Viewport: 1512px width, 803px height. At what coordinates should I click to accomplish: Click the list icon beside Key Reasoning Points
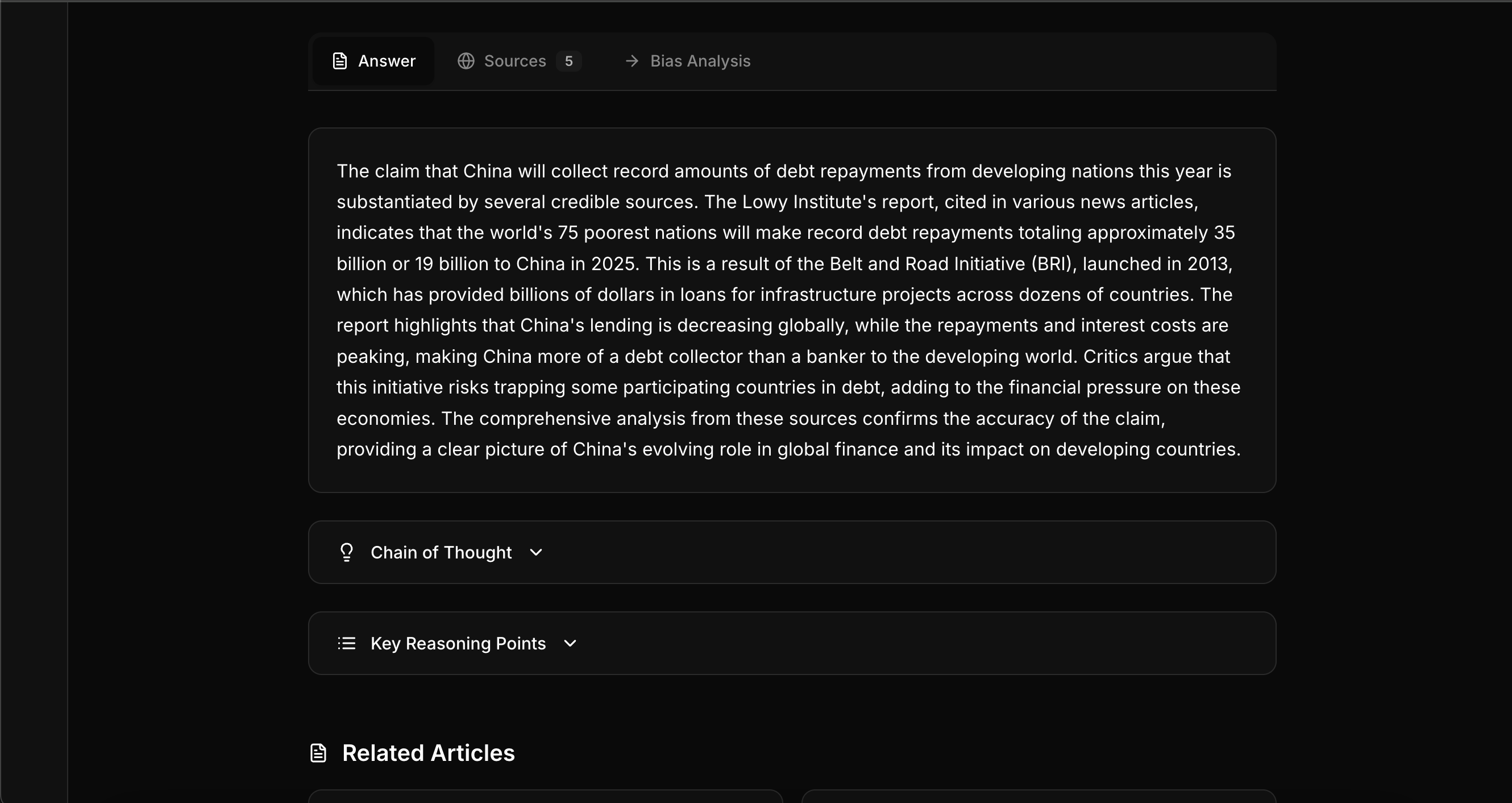(x=346, y=643)
